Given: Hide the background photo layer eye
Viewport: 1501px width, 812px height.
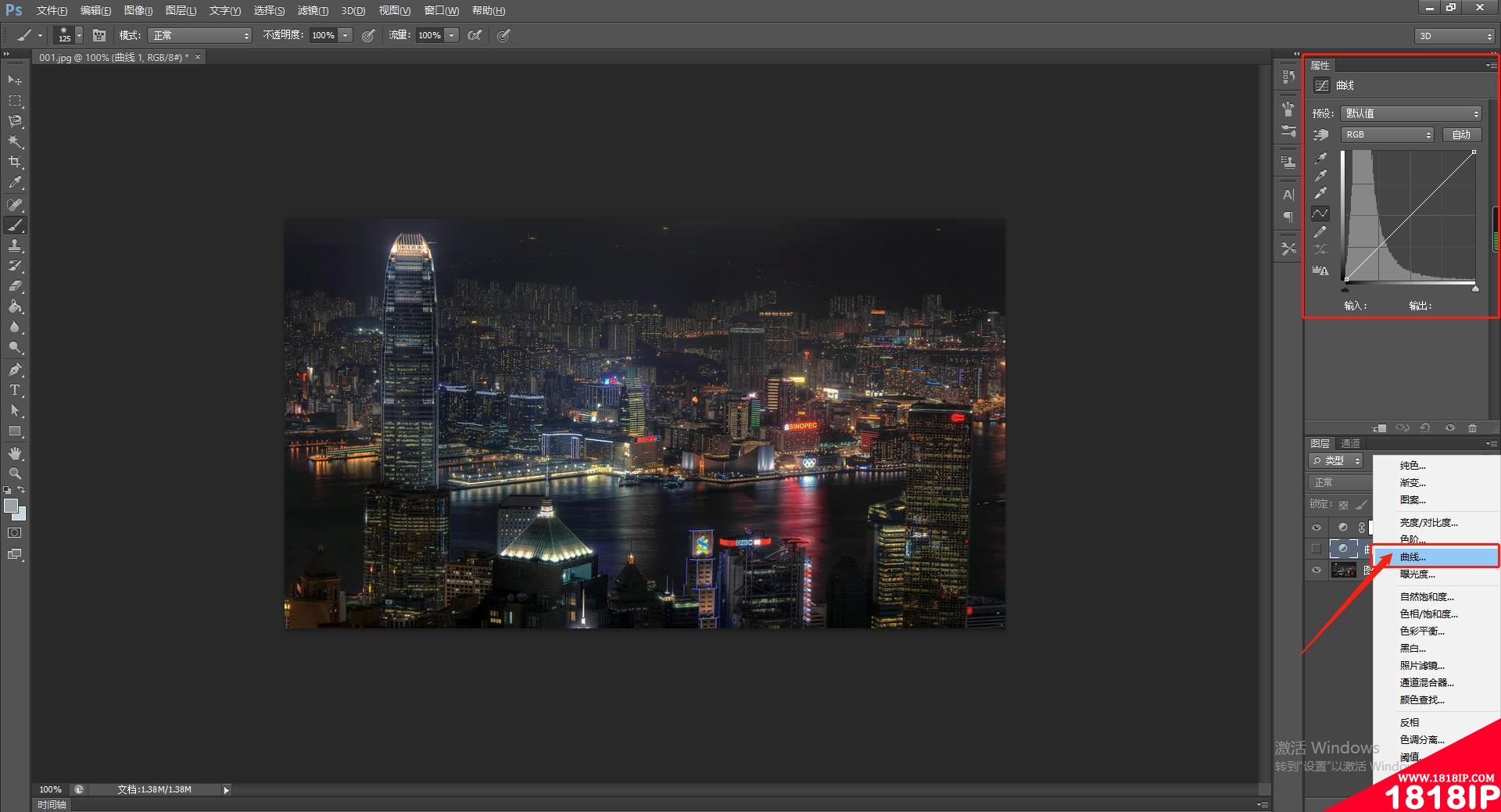Looking at the screenshot, I should pyautogui.click(x=1317, y=570).
